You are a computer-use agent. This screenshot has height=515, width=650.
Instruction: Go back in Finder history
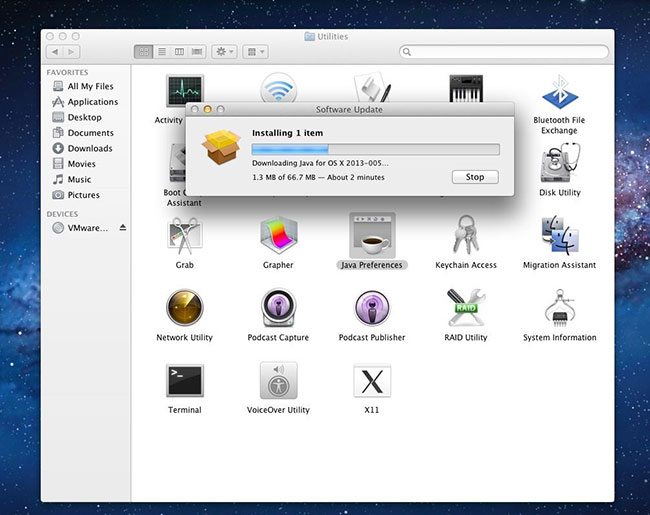(x=55, y=52)
